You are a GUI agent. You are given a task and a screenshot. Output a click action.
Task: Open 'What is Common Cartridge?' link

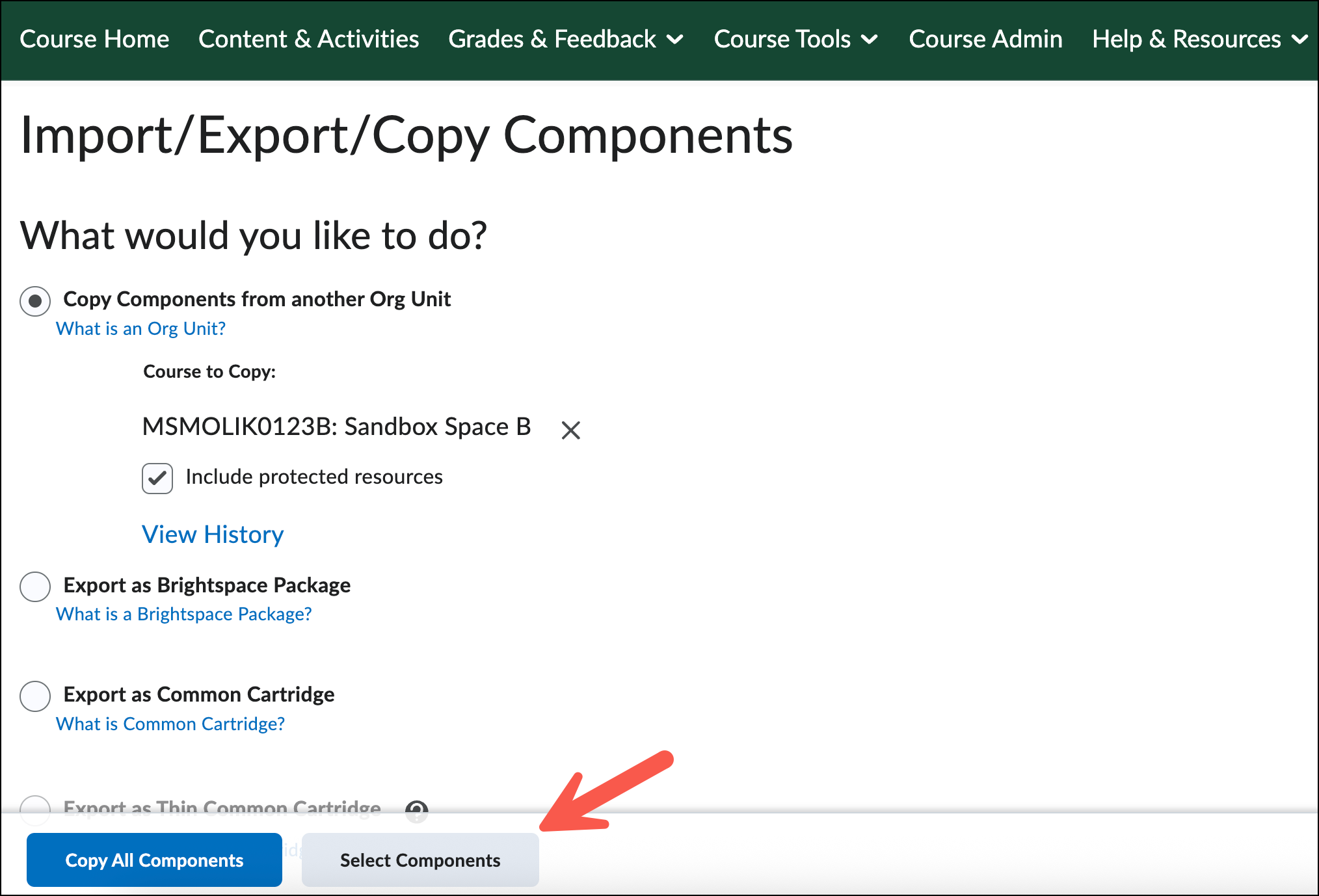click(x=170, y=724)
